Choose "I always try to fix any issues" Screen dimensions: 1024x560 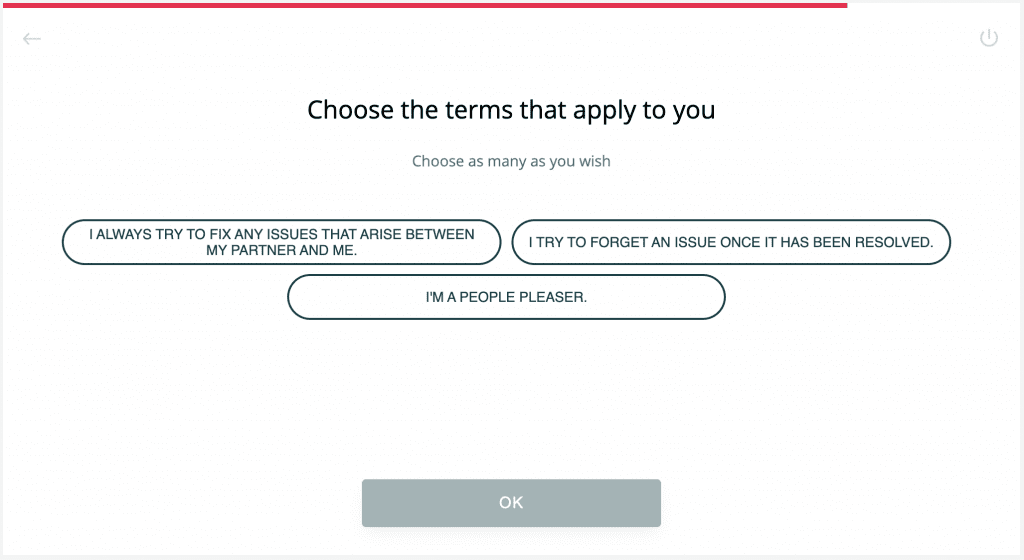pos(281,242)
